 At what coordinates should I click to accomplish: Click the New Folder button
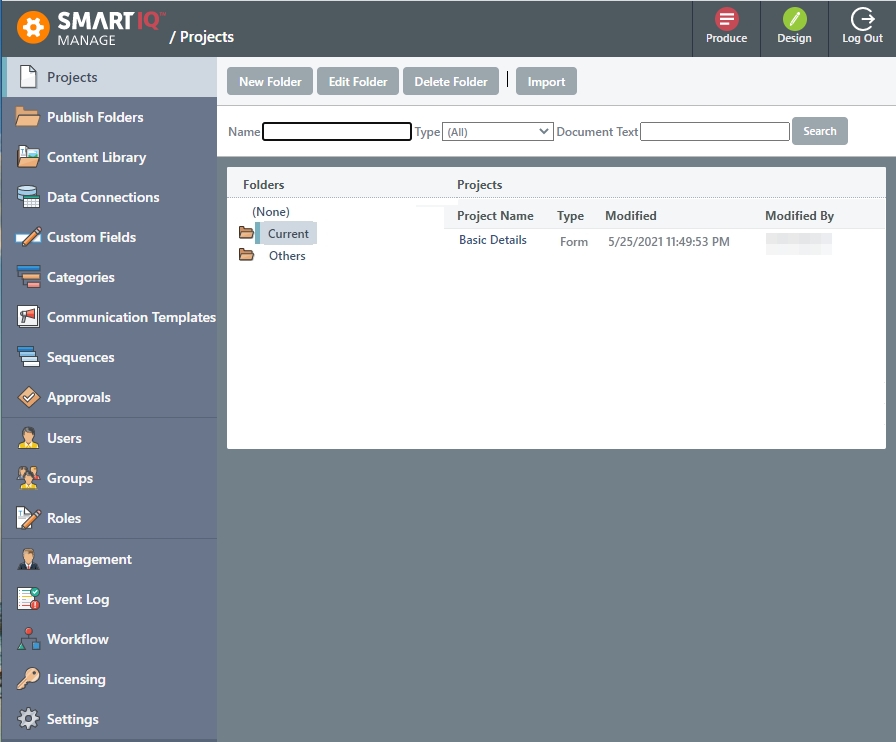tap(270, 81)
